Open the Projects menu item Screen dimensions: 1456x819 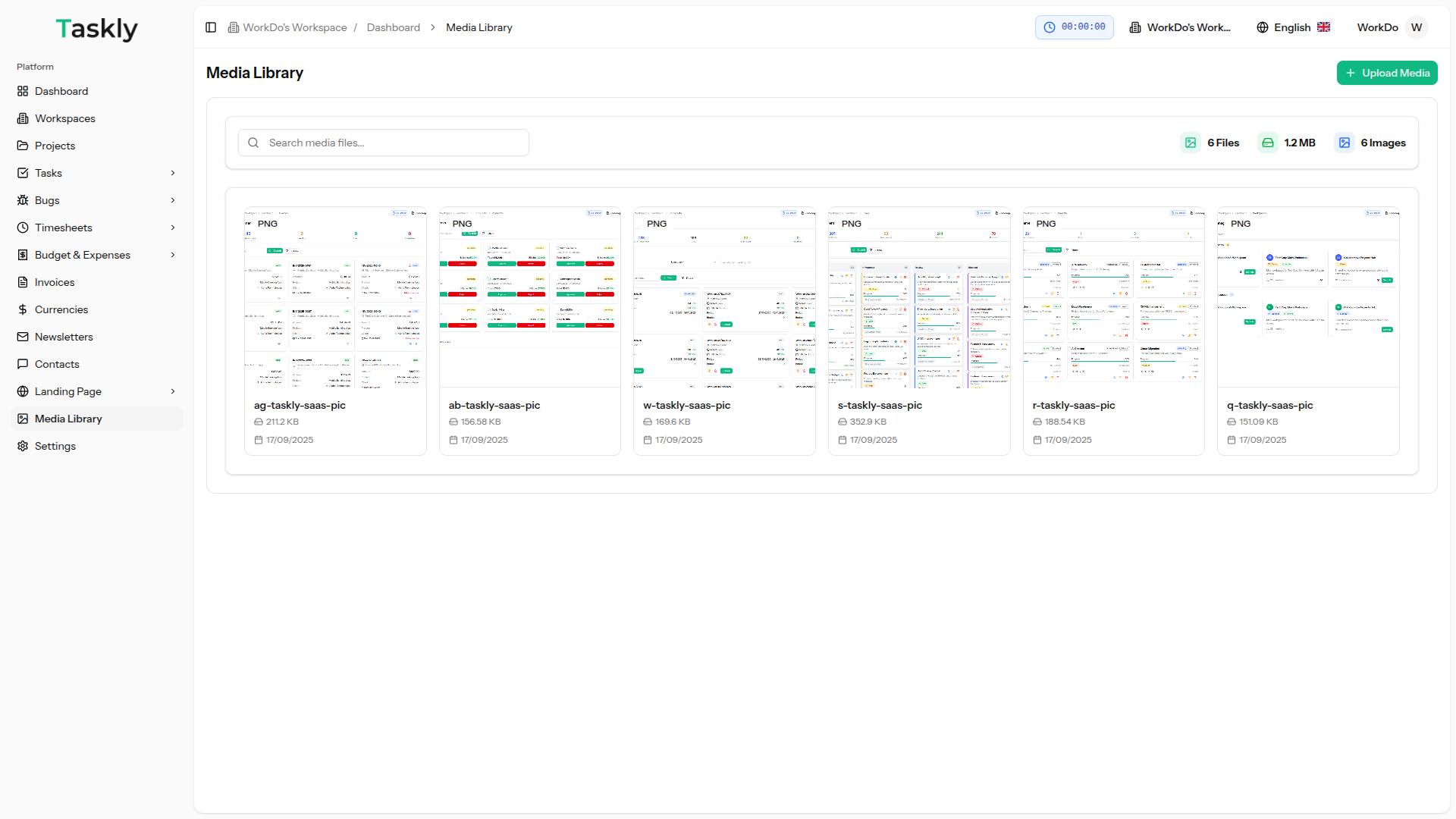click(55, 146)
